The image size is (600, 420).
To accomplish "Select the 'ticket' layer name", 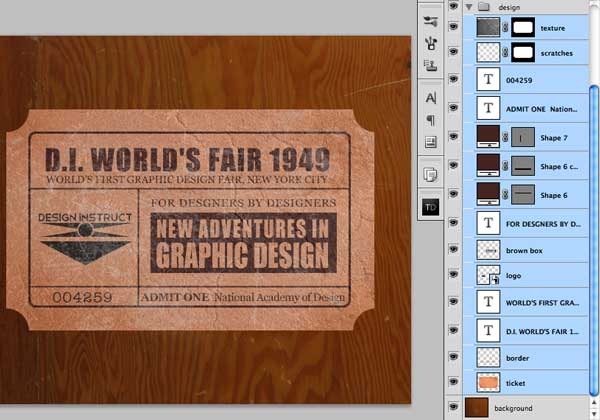I will pos(515,383).
